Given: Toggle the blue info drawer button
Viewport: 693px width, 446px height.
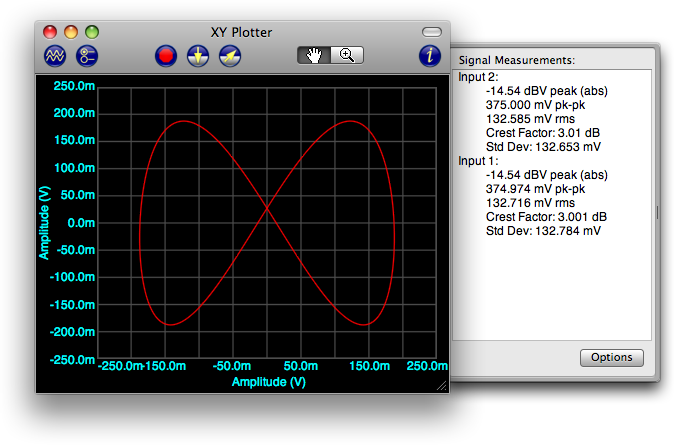Looking at the screenshot, I should [430, 56].
